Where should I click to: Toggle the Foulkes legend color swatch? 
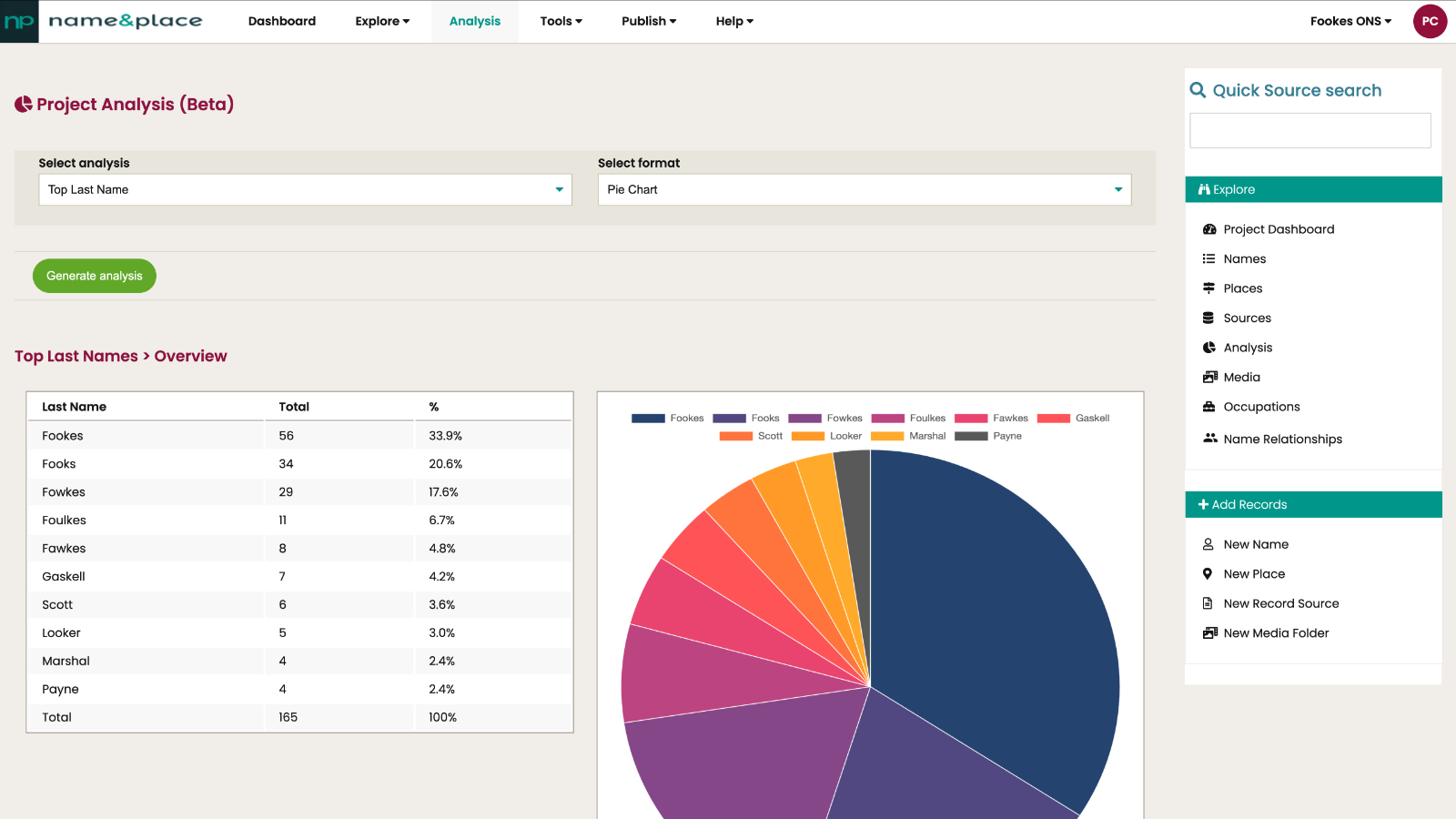(887, 419)
